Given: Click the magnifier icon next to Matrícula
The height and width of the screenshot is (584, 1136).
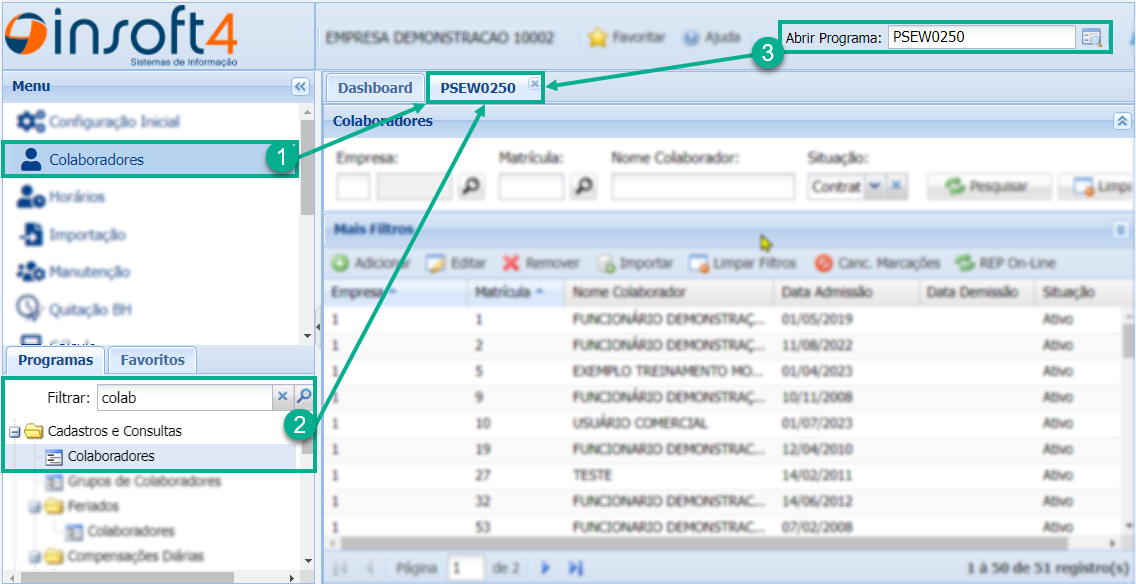Looking at the screenshot, I should pyautogui.click(x=583, y=186).
